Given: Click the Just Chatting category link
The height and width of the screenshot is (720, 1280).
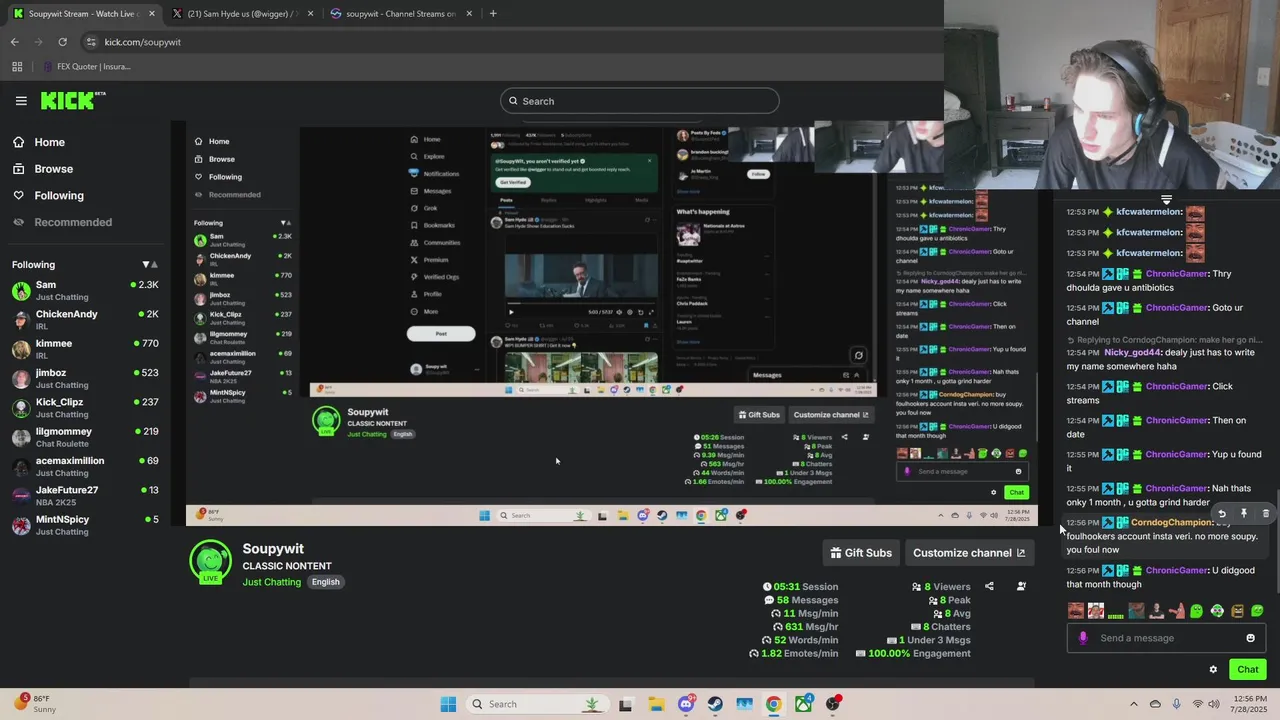Looking at the screenshot, I should coord(271,582).
